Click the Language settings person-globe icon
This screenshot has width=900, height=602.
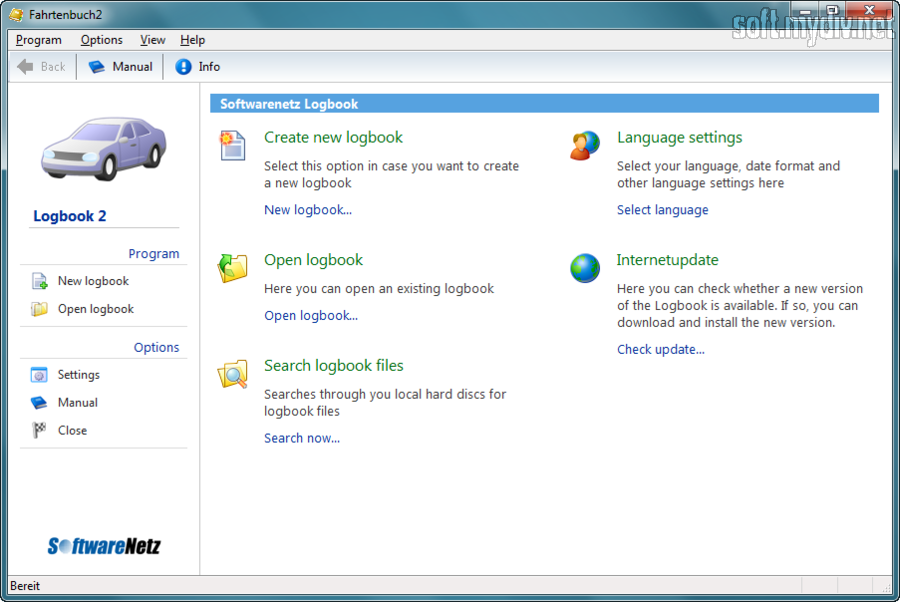585,145
